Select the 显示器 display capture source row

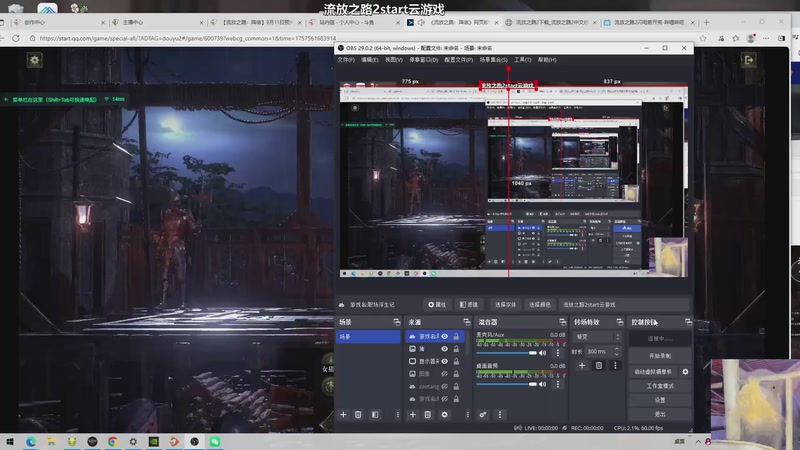pyautogui.click(x=435, y=361)
